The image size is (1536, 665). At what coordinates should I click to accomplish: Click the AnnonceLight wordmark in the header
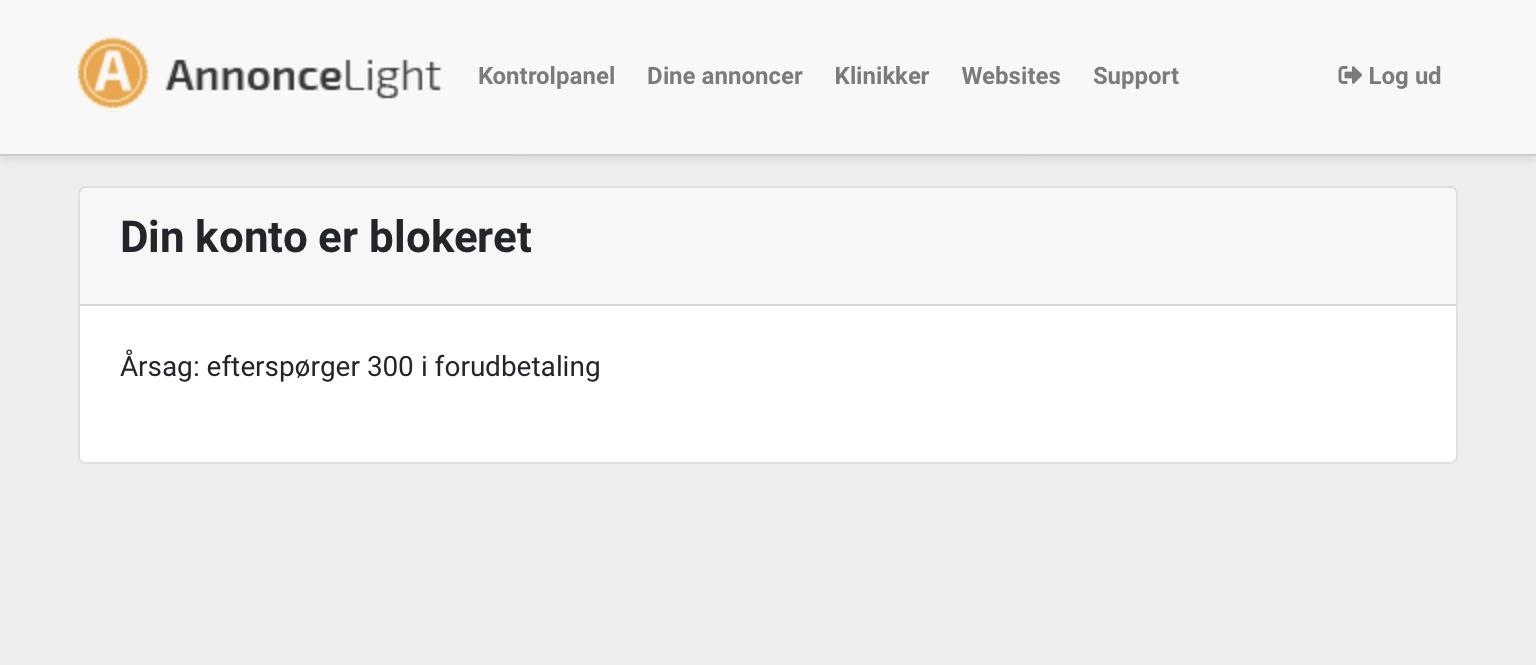point(303,76)
